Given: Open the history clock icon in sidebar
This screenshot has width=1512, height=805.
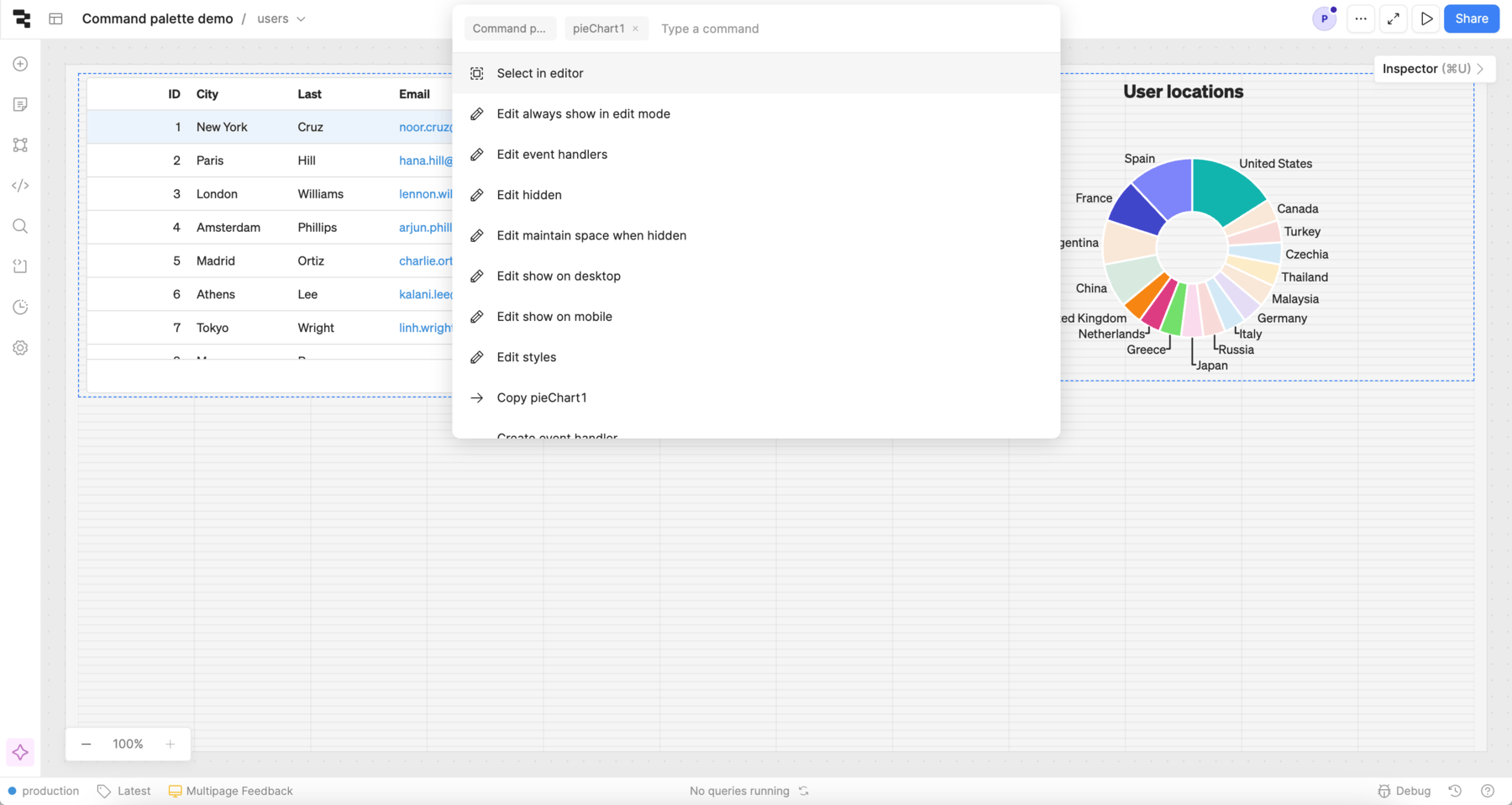Looking at the screenshot, I should pyautogui.click(x=21, y=308).
